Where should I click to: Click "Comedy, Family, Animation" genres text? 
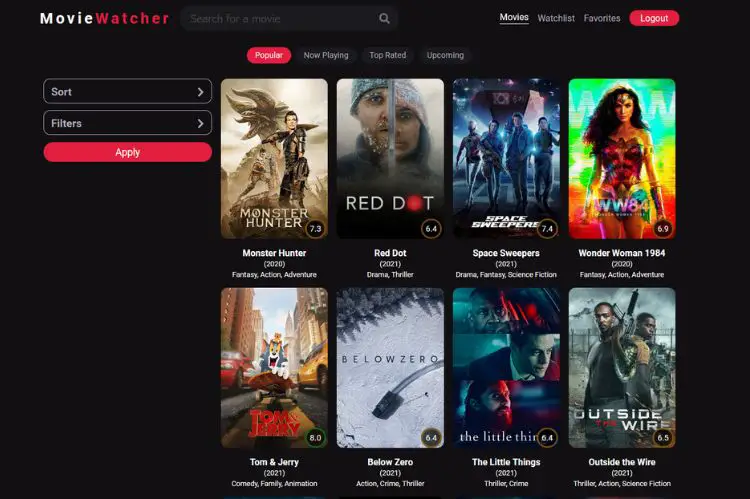pos(274,484)
